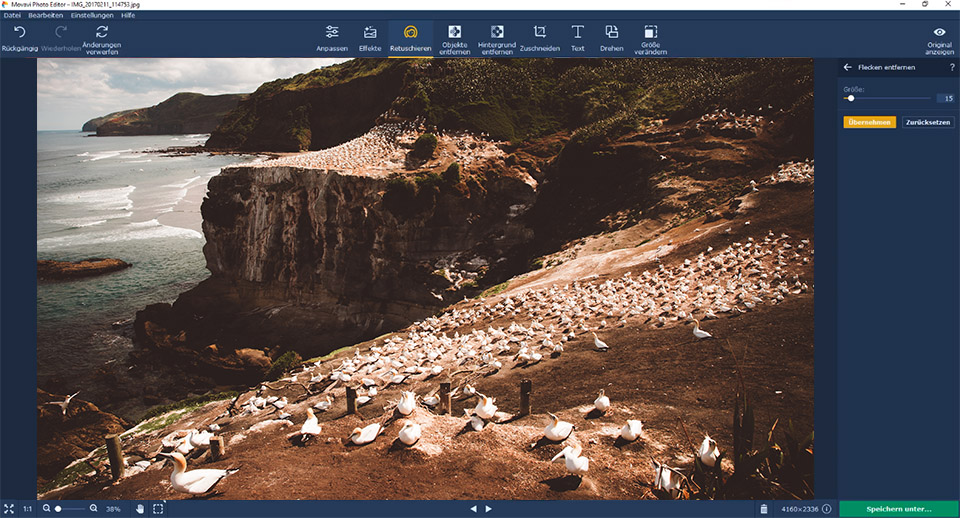Apply changes with Übernehmen button

point(869,122)
